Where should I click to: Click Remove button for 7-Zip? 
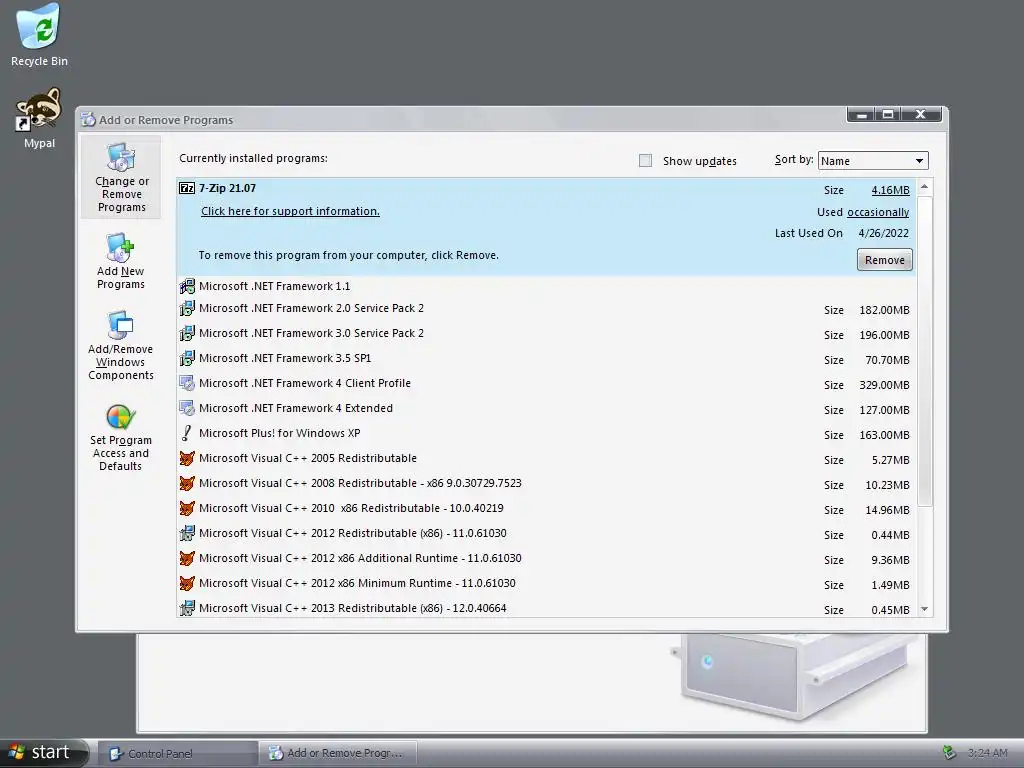[x=884, y=260]
